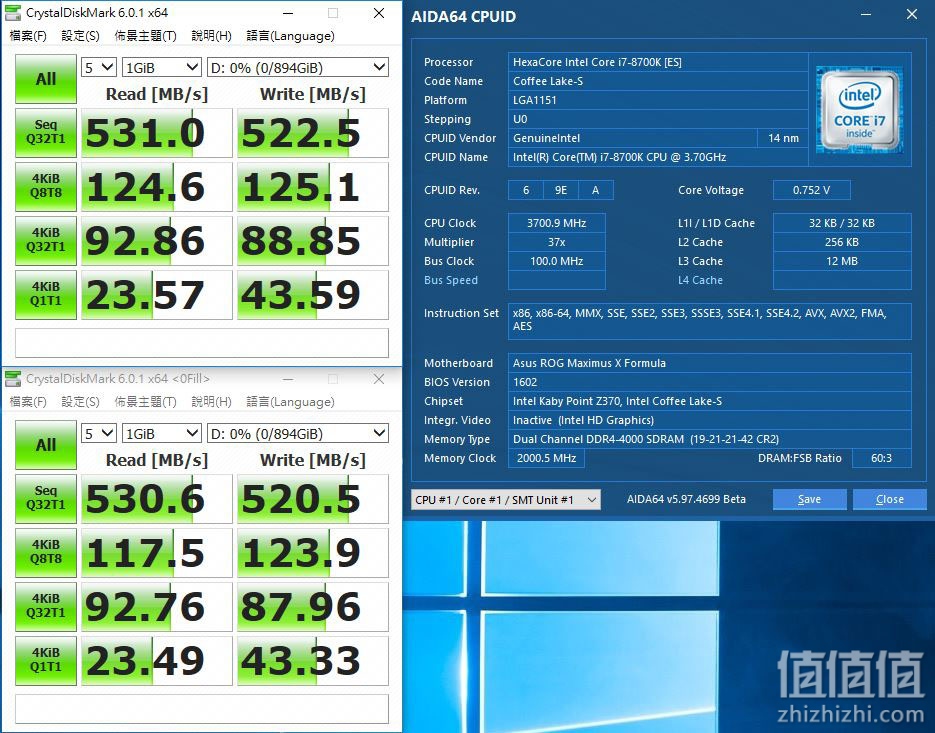This screenshot has width=935, height=733.
Task: Click 0Fill 4KiB Q8T8 write result 123.9
Action: (x=312, y=552)
